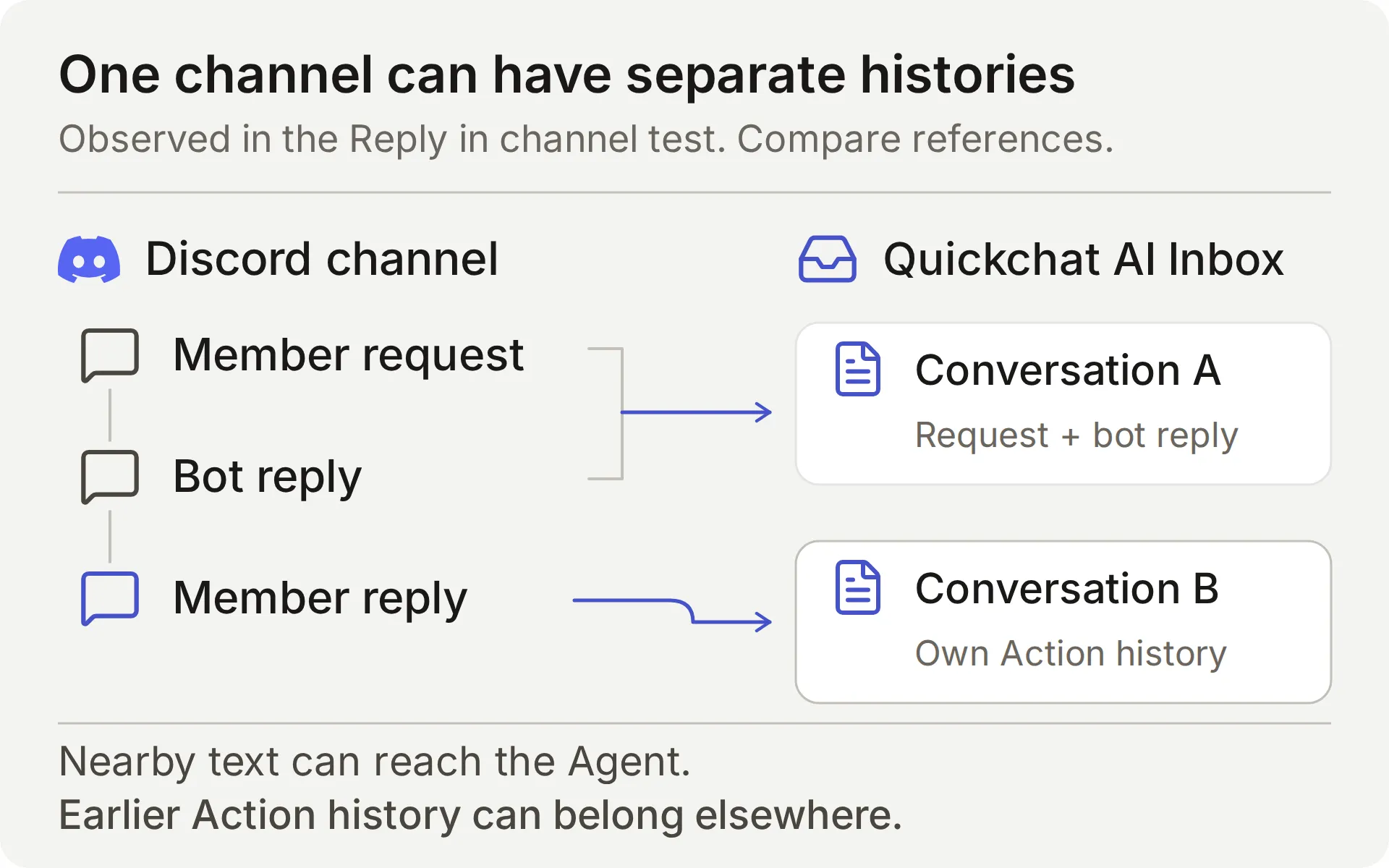Click the 'Conversation B' title text

(x=1067, y=589)
